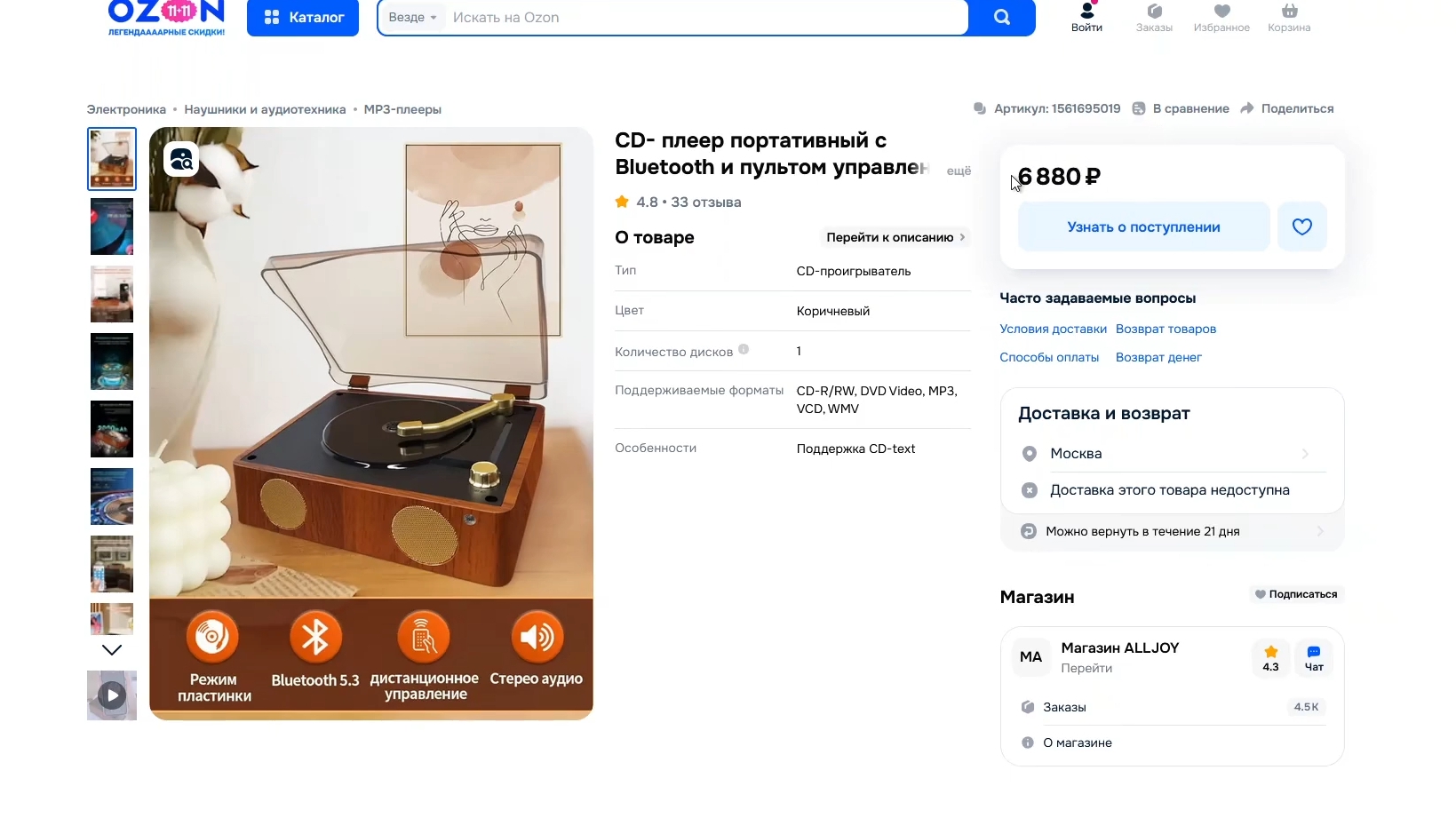
Task: Open the Везде search scope dropdown
Action: (412, 17)
